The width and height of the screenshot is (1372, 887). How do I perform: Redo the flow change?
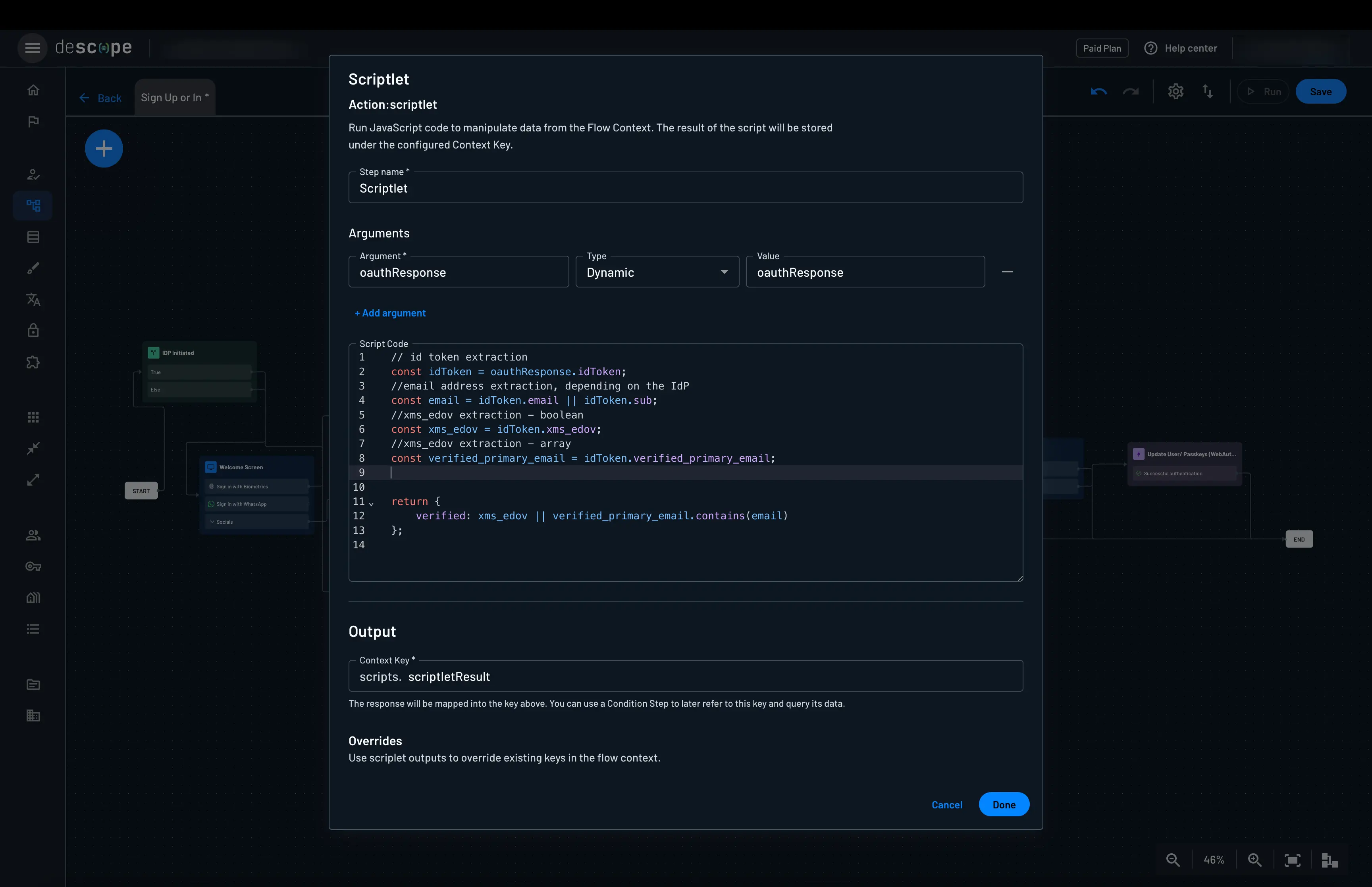click(1131, 92)
